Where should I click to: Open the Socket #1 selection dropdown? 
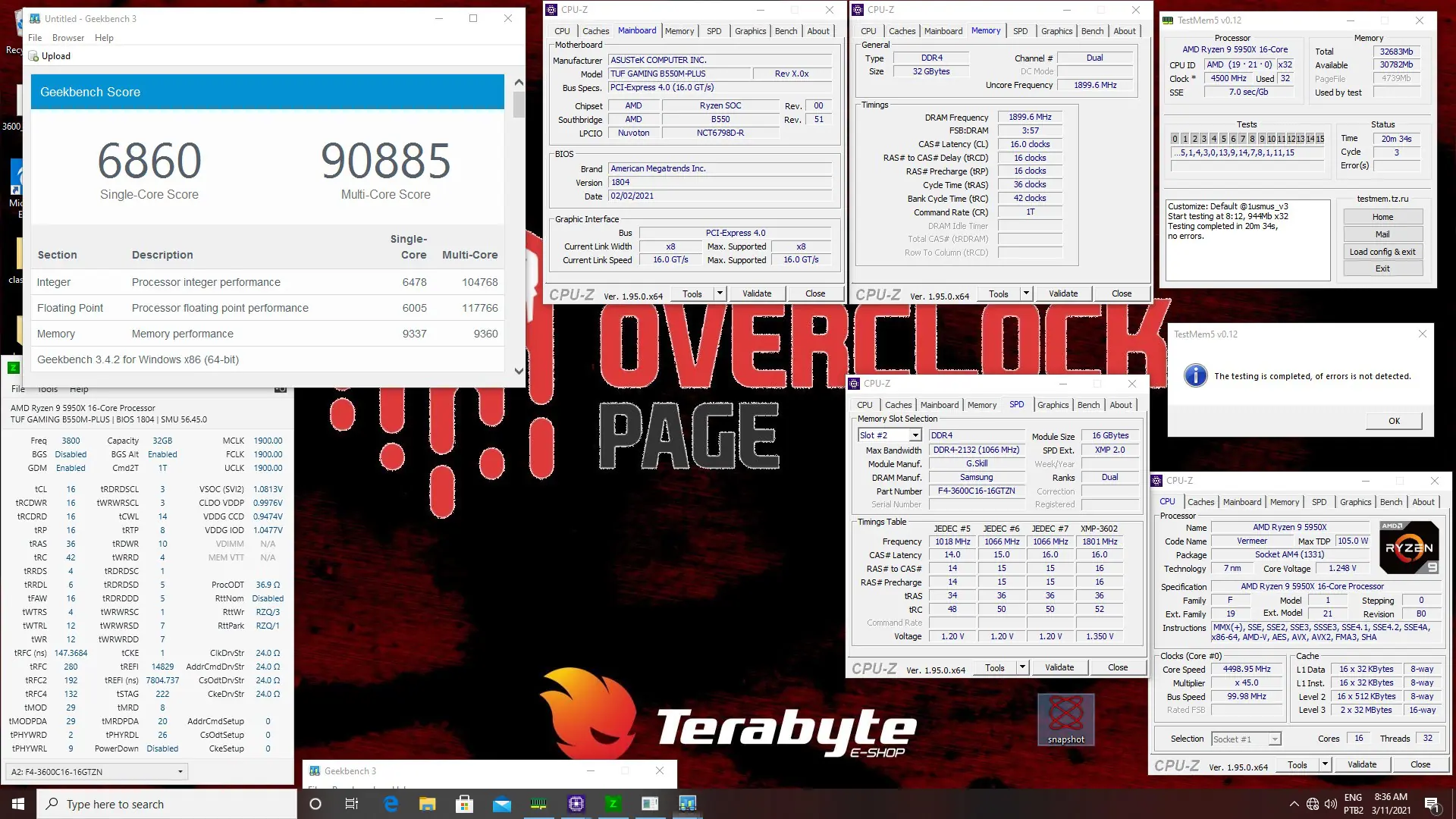tap(1275, 739)
